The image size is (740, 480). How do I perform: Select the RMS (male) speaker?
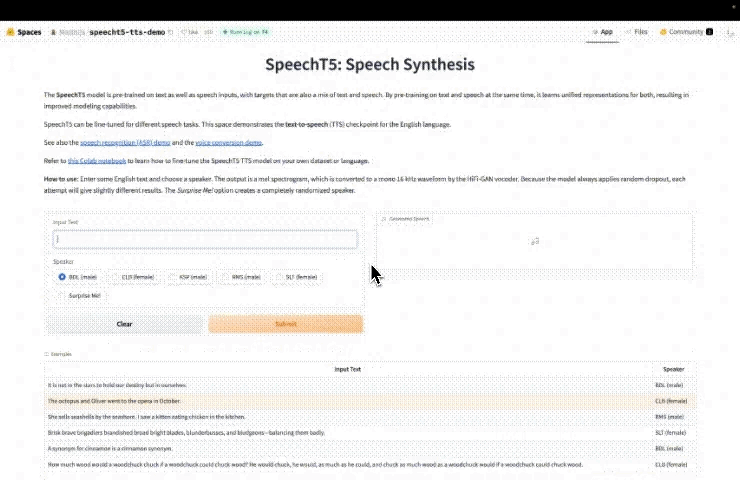pos(241,277)
